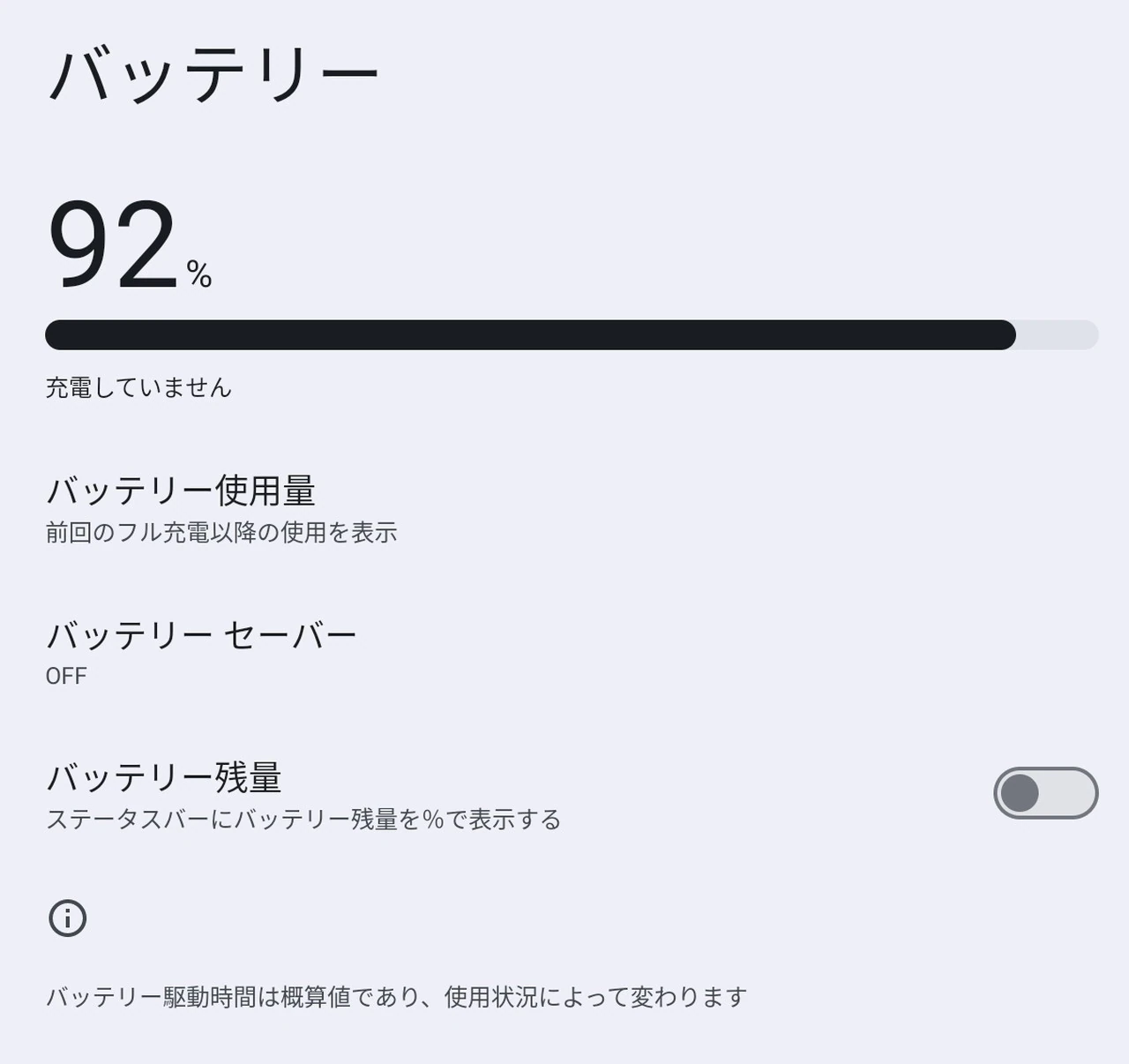Viewport: 1129px width, 1064px height.
Task: Open バッテリー セーバー settings
Action: click(x=201, y=635)
